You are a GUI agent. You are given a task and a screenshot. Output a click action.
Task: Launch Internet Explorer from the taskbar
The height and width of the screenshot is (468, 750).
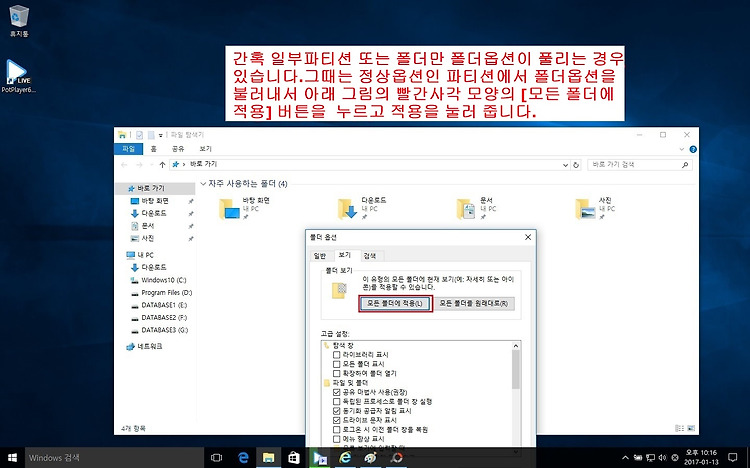pos(345,458)
